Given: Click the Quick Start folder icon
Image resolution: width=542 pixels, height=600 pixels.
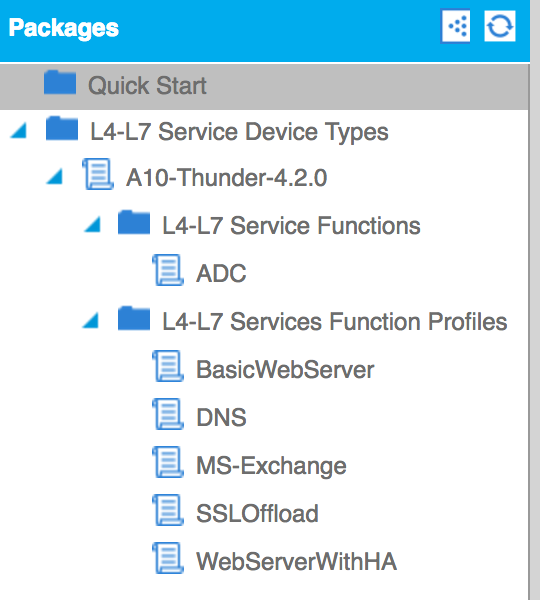Looking at the screenshot, I should [x=60, y=82].
